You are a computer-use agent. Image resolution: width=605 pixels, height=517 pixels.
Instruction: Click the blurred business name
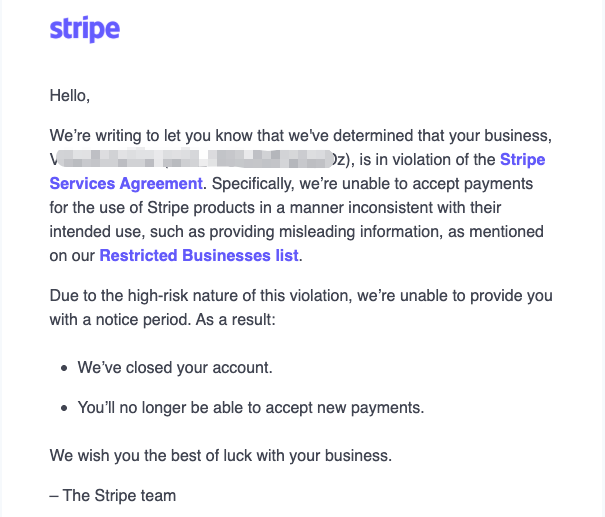point(193,159)
